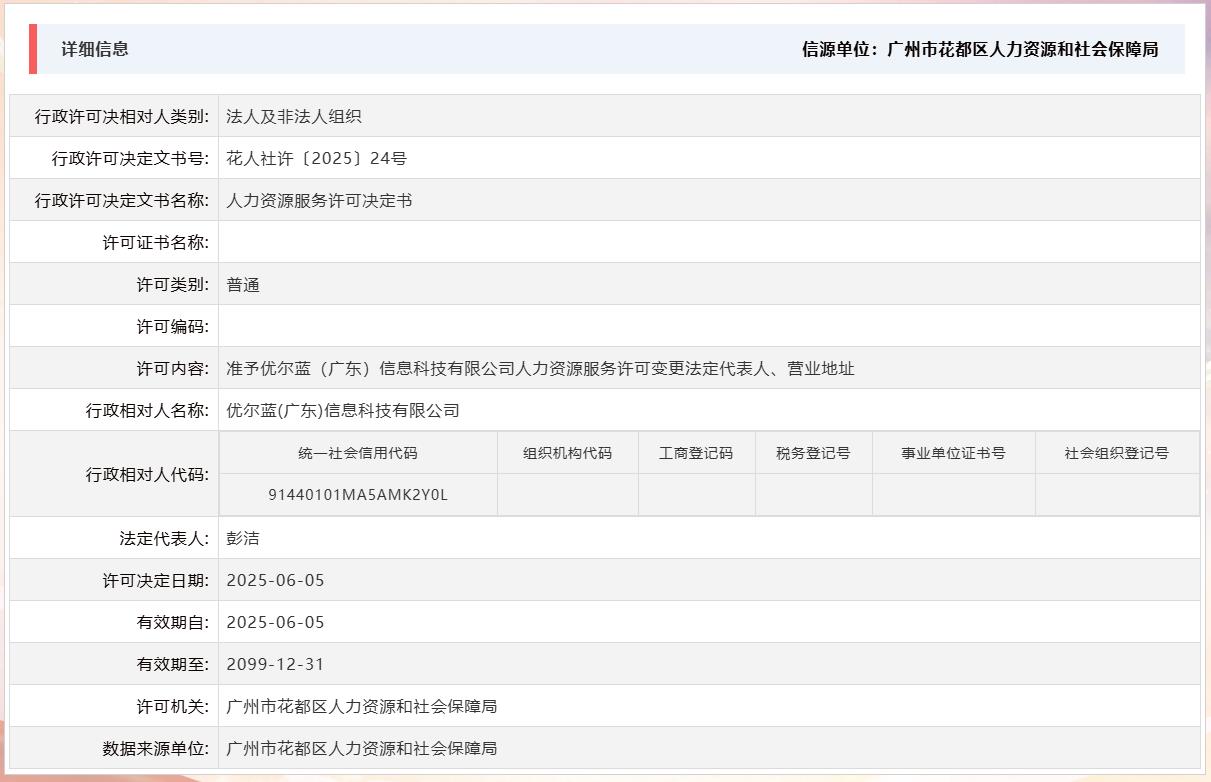The image size is (1211, 782).
Task: Click the 税务登记号 column header
Action: 814,452
